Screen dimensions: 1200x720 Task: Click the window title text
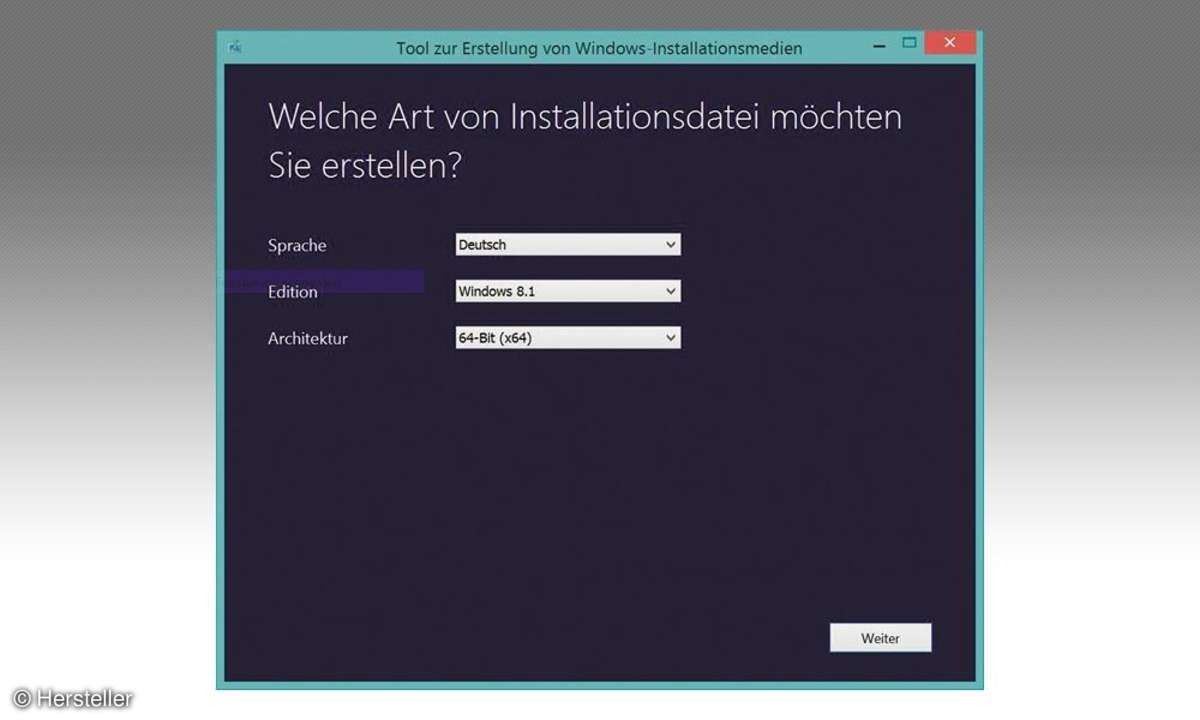pyautogui.click(x=599, y=48)
